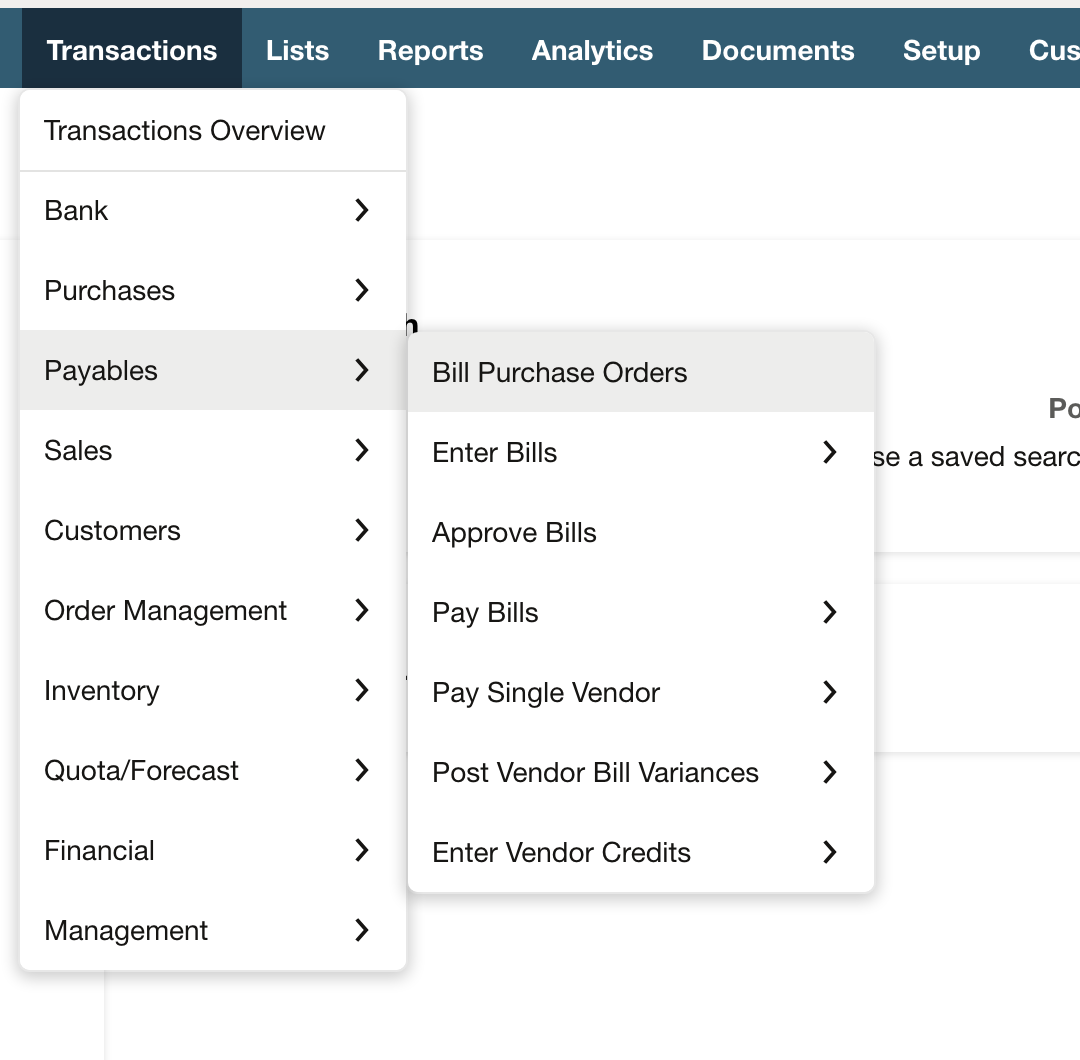1080x1060 pixels.
Task: Open Approve Bills from Payables submenu
Action: [641, 532]
